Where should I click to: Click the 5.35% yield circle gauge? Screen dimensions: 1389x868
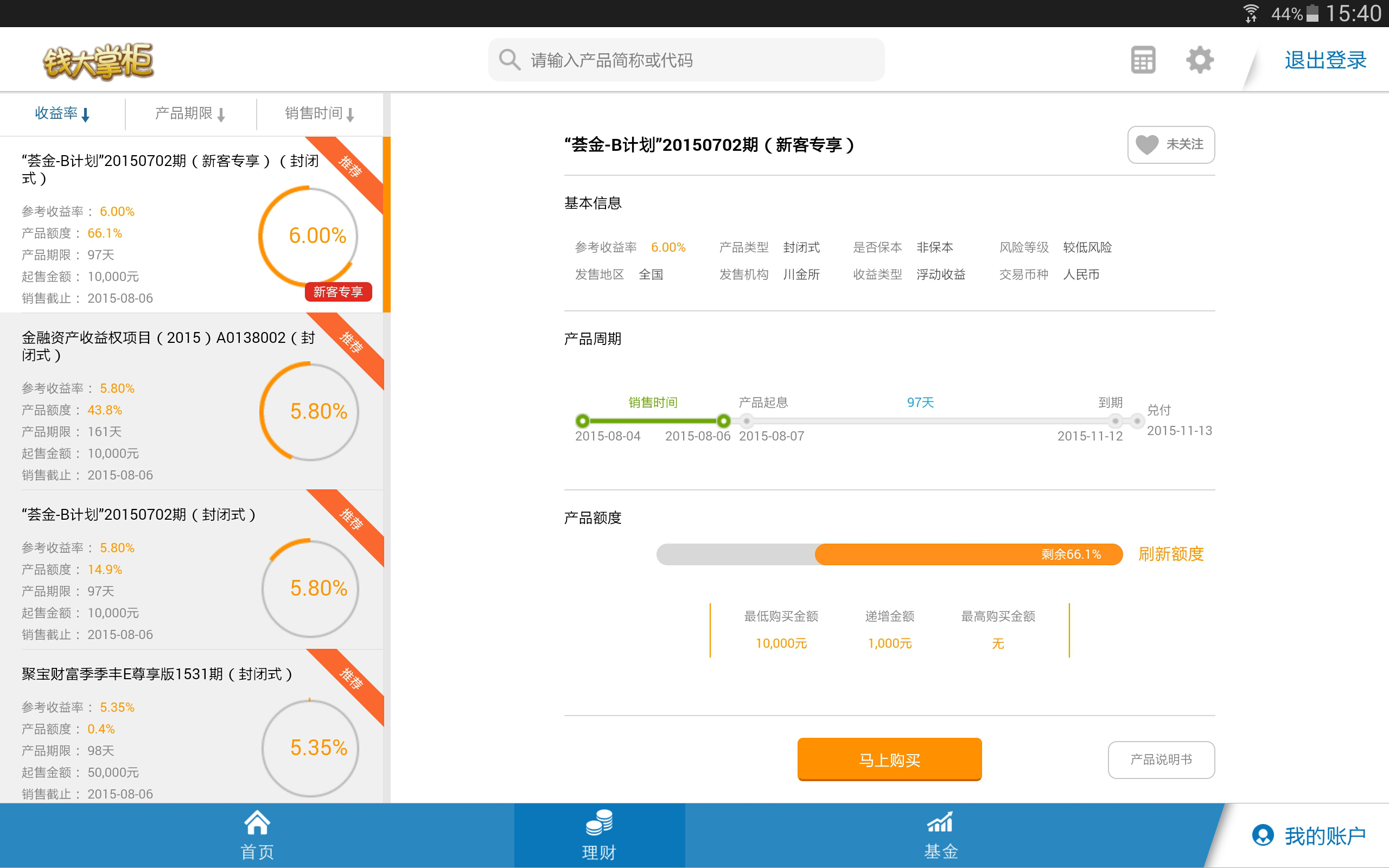coord(310,748)
